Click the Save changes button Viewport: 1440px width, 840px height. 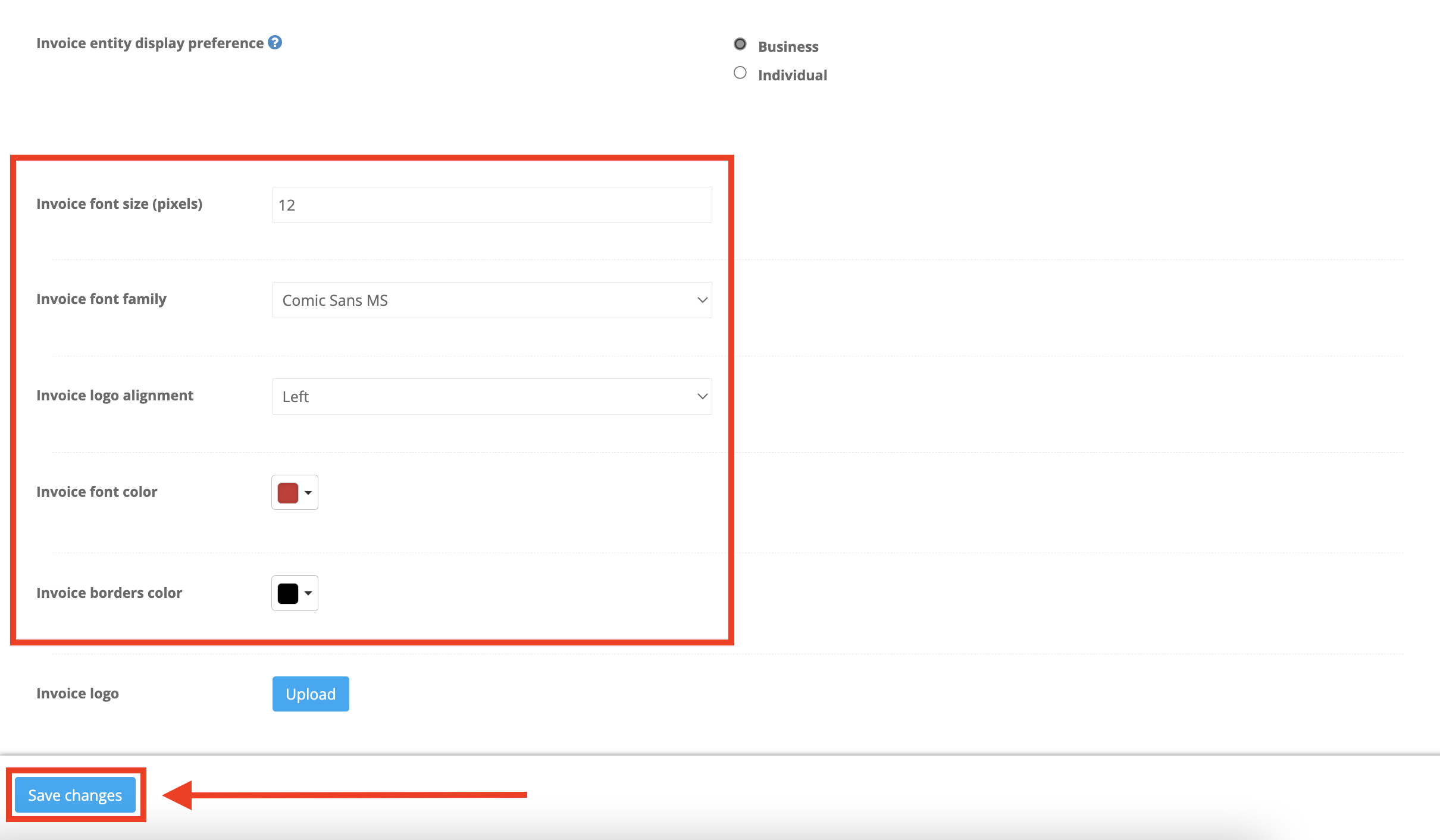[x=76, y=795]
